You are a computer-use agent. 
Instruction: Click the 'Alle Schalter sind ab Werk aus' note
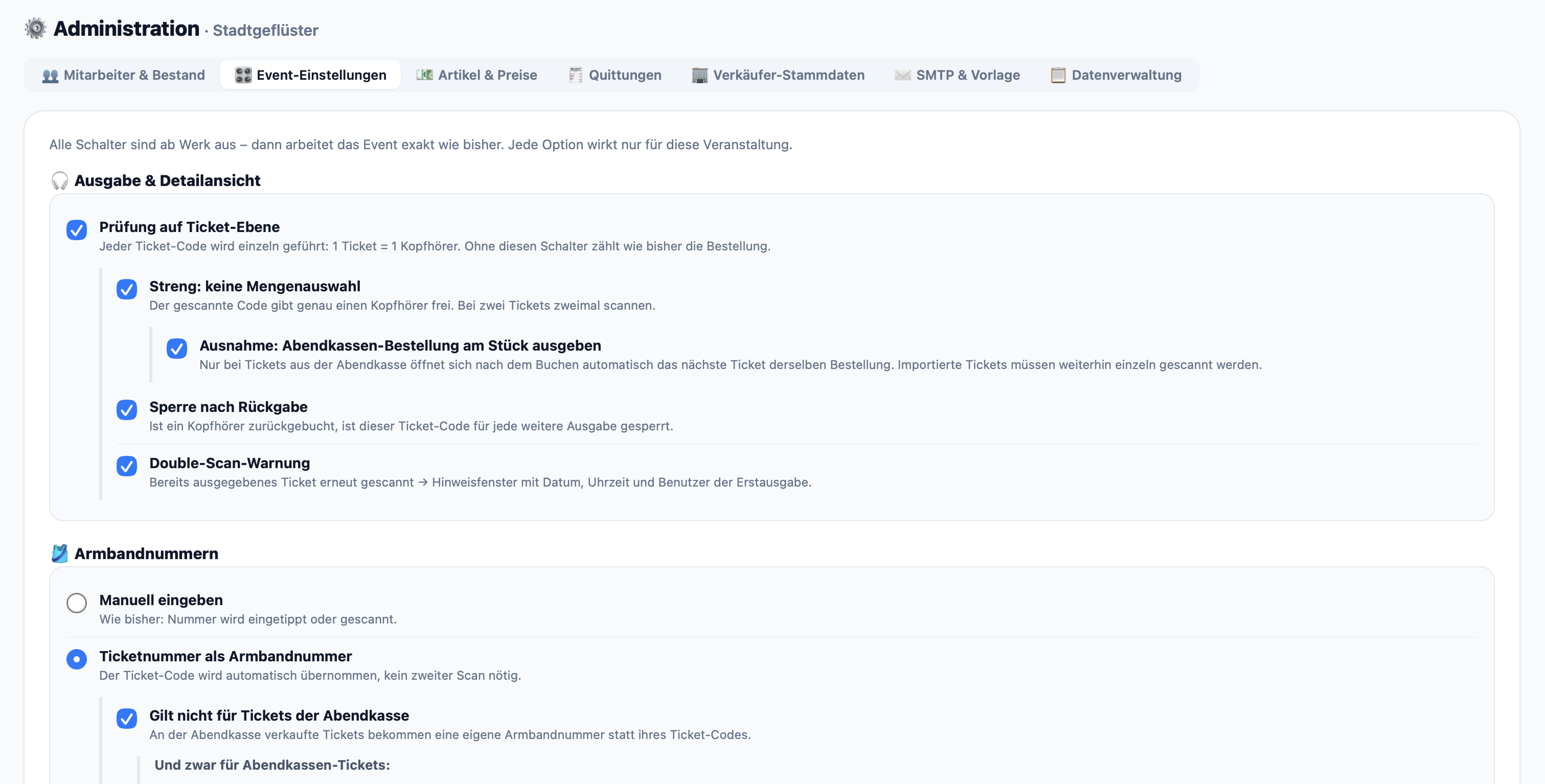pyautogui.click(x=420, y=145)
